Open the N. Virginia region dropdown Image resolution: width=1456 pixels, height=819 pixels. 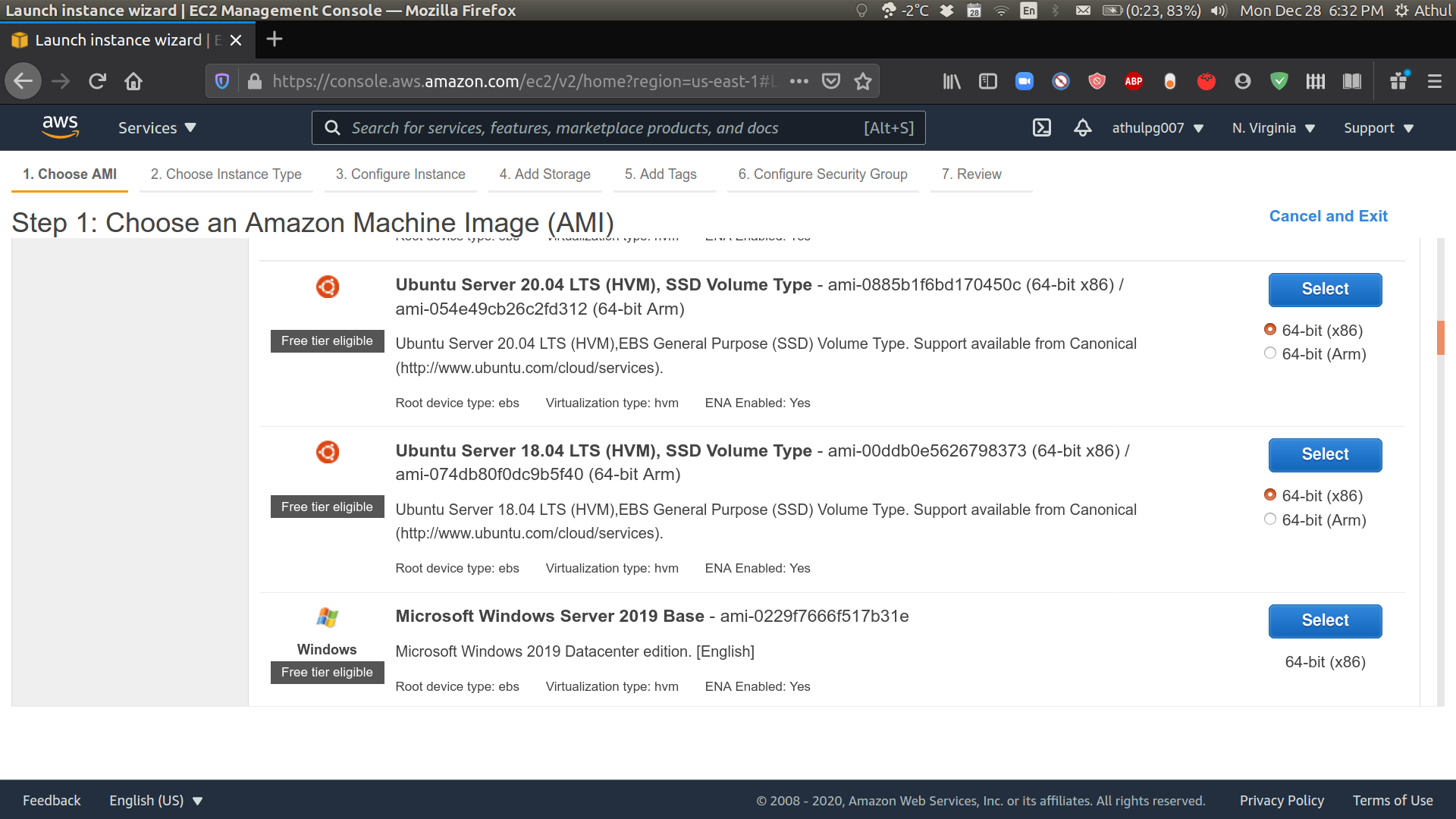coord(1273,128)
